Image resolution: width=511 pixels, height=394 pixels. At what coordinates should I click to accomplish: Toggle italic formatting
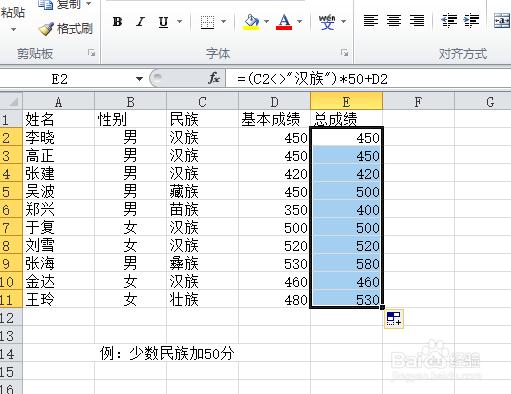point(140,22)
